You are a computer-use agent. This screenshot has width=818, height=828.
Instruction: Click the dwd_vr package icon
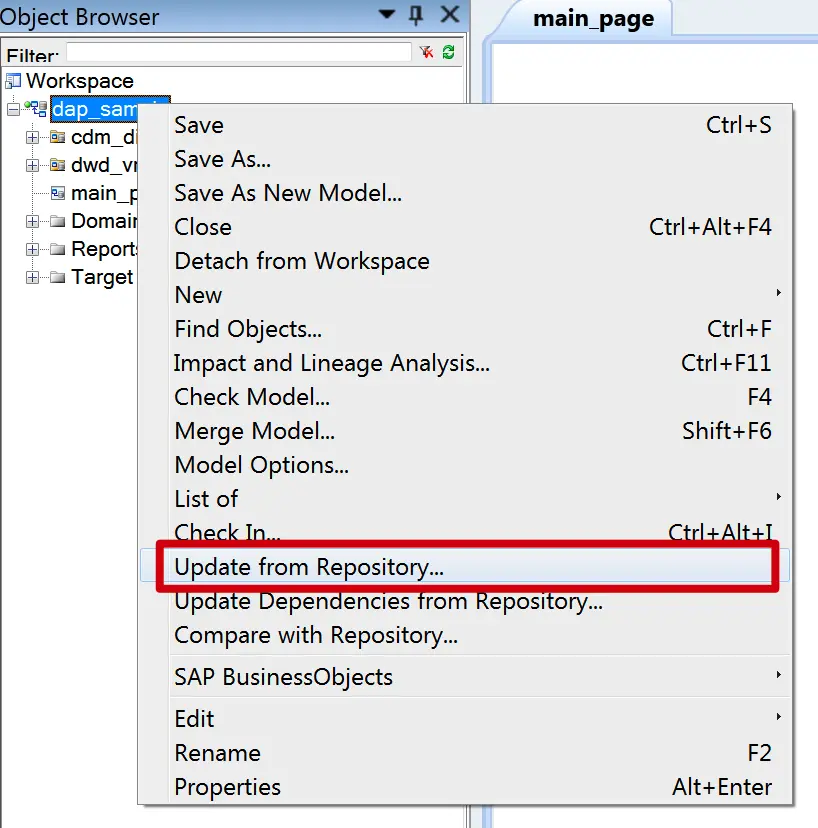(x=58, y=165)
